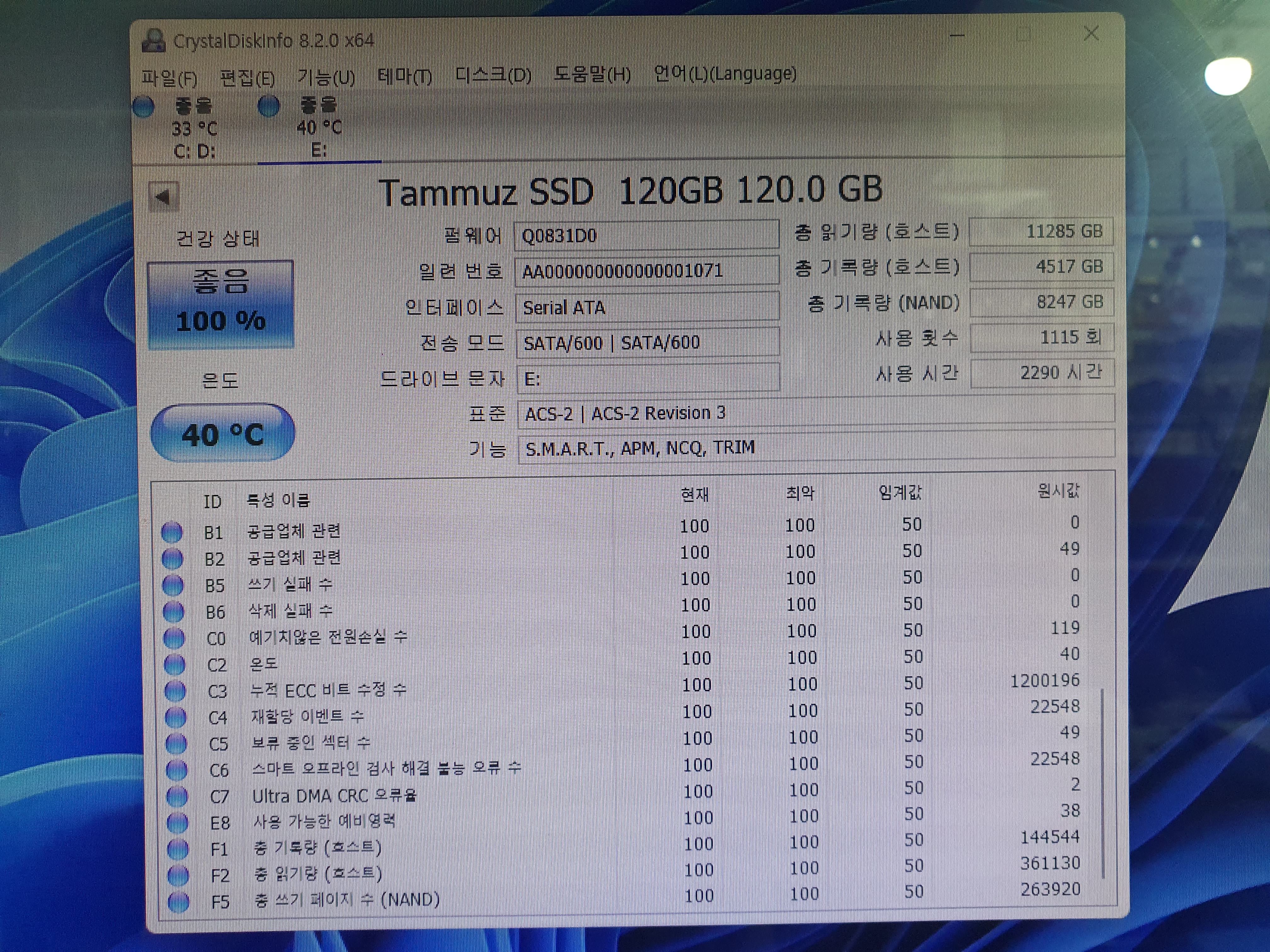This screenshot has height=952, width=1270.
Task: Click the status orb for row B5
Action: click(x=173, y=585)
